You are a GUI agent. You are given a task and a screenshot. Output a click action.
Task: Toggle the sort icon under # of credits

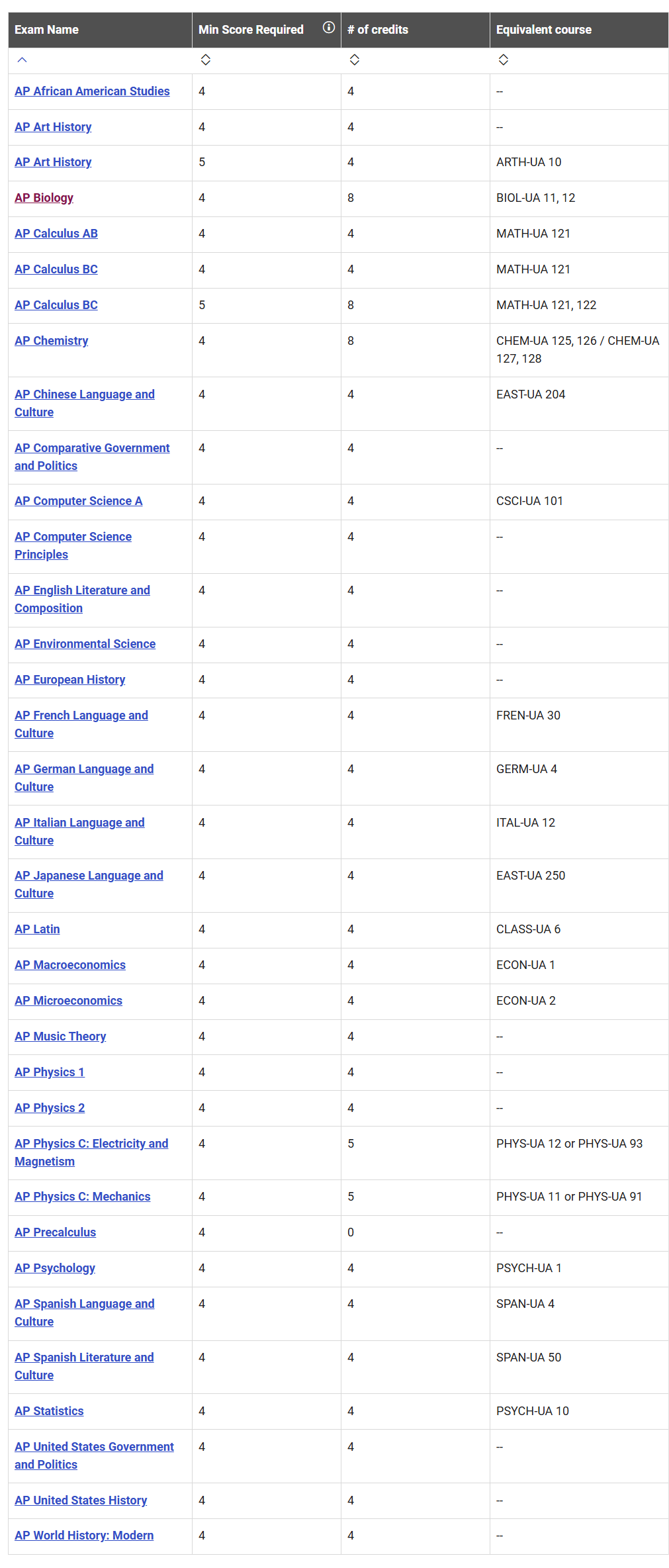(x=355, y=60)
